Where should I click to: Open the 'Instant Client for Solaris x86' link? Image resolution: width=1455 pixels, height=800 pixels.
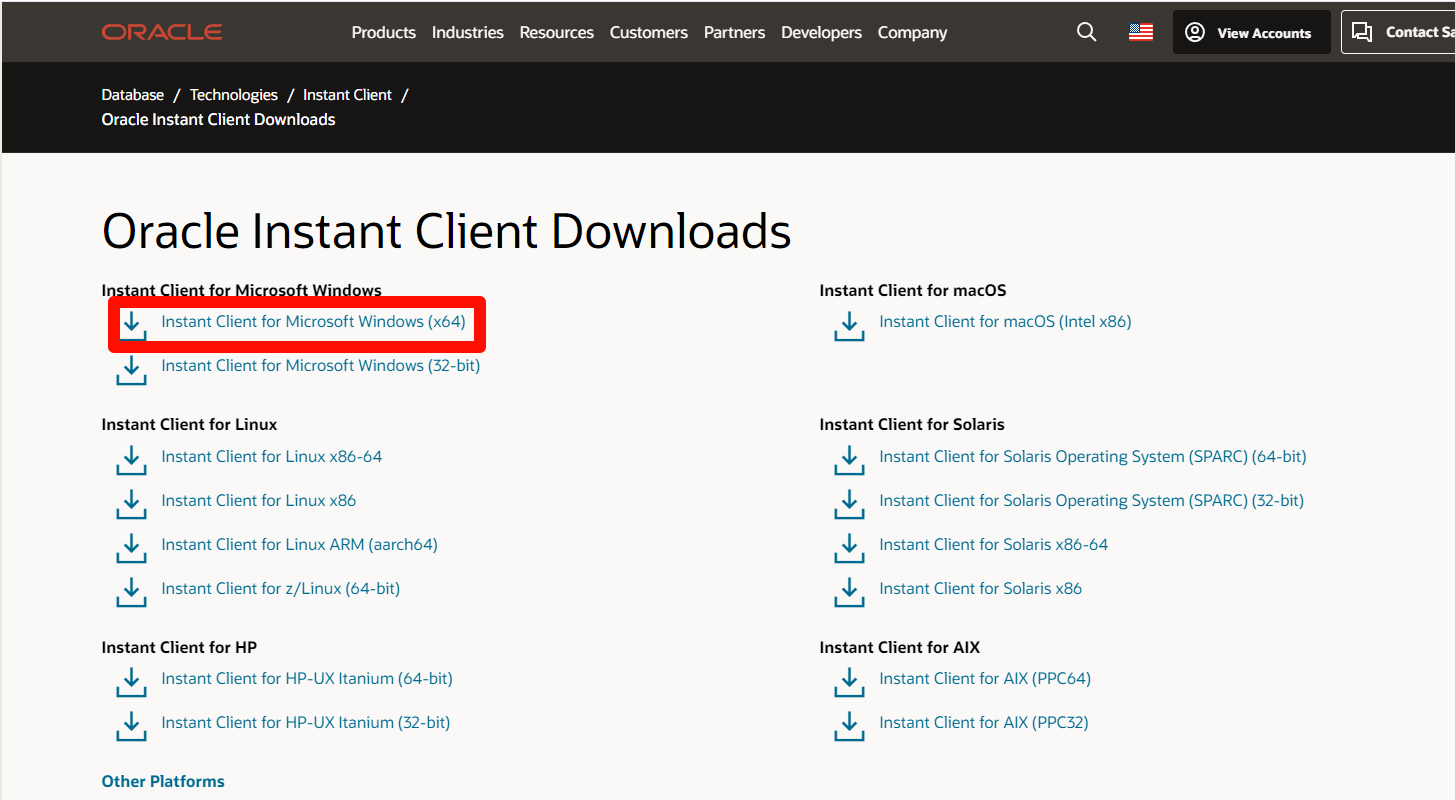click(x=980, y=589)
